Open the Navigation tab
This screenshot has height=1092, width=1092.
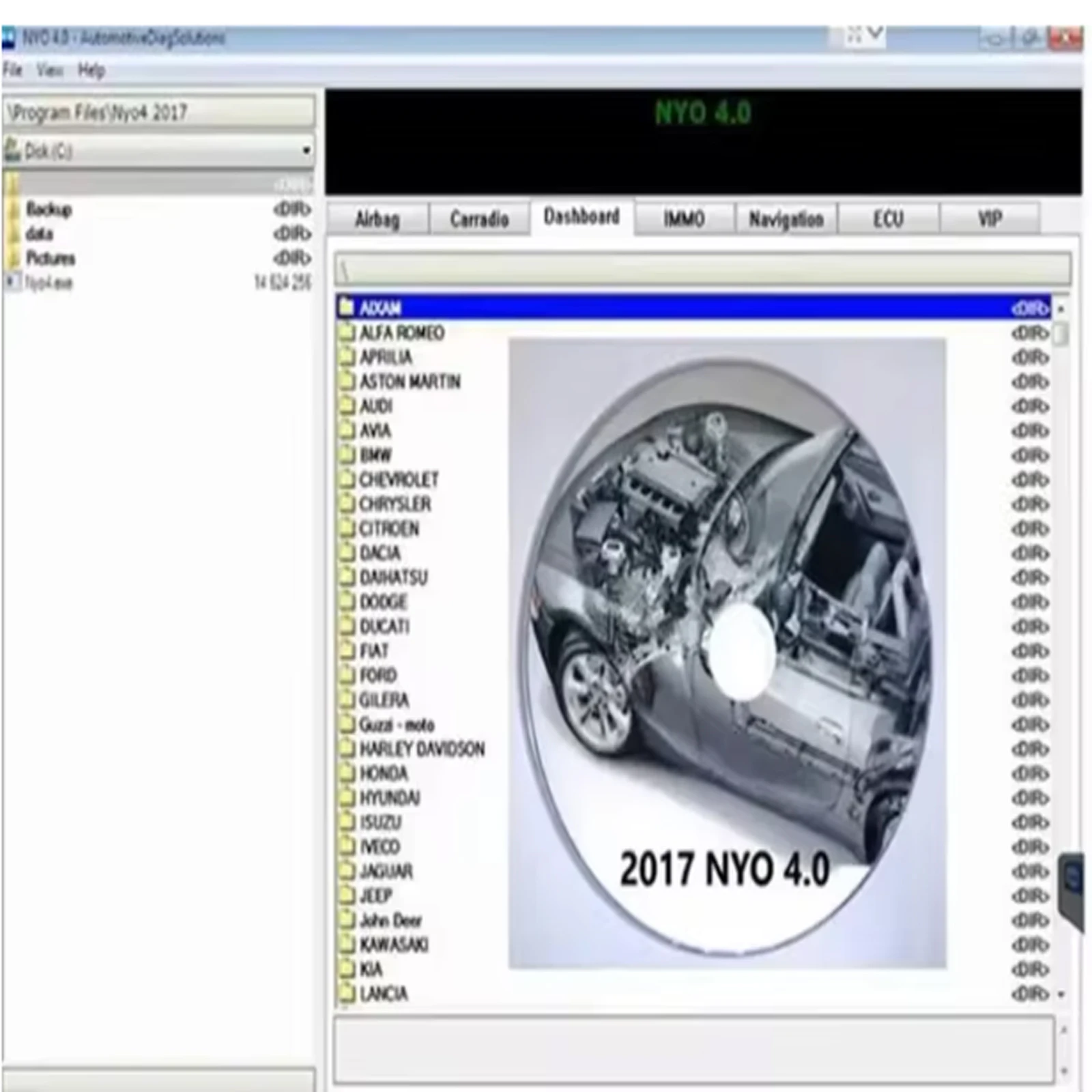click(x=786, y=219)
